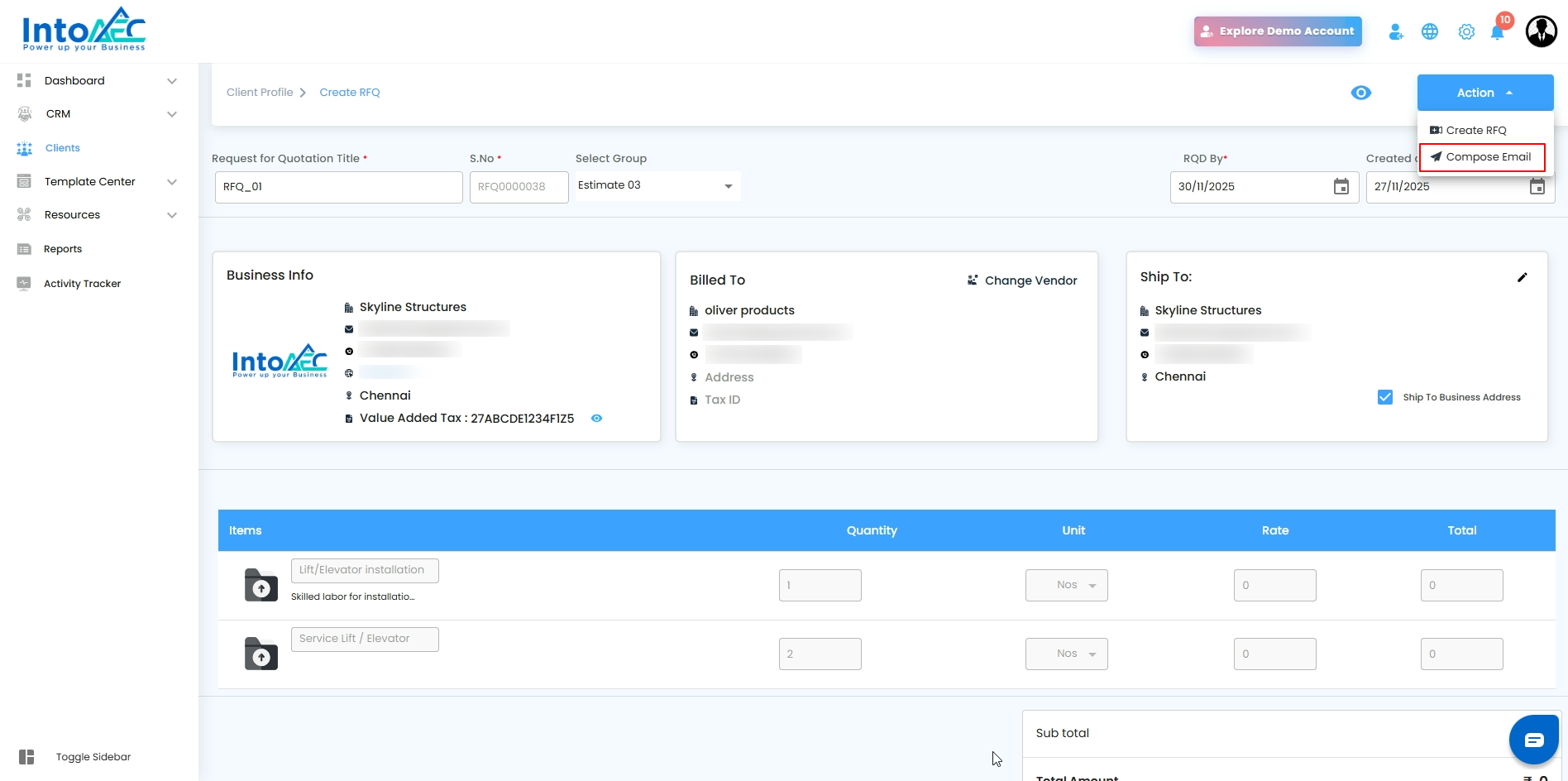
Task: Select Compose Email from Action menu
Action: click(x=1481, y=157)
